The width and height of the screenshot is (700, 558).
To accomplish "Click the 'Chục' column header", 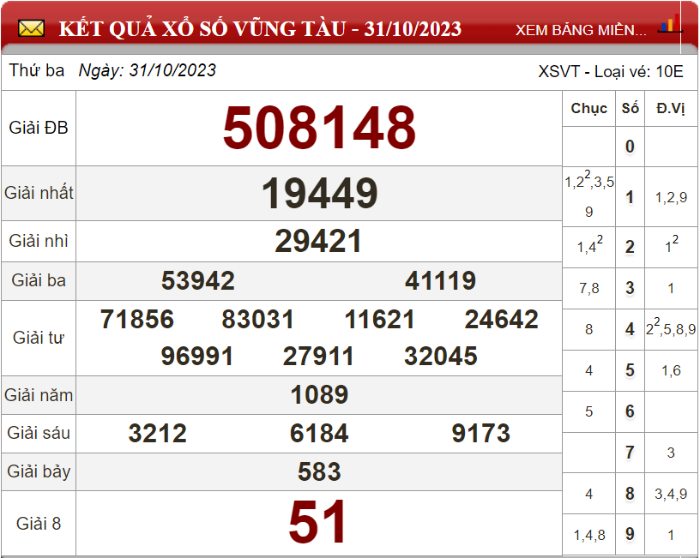I will click(589, 108).
